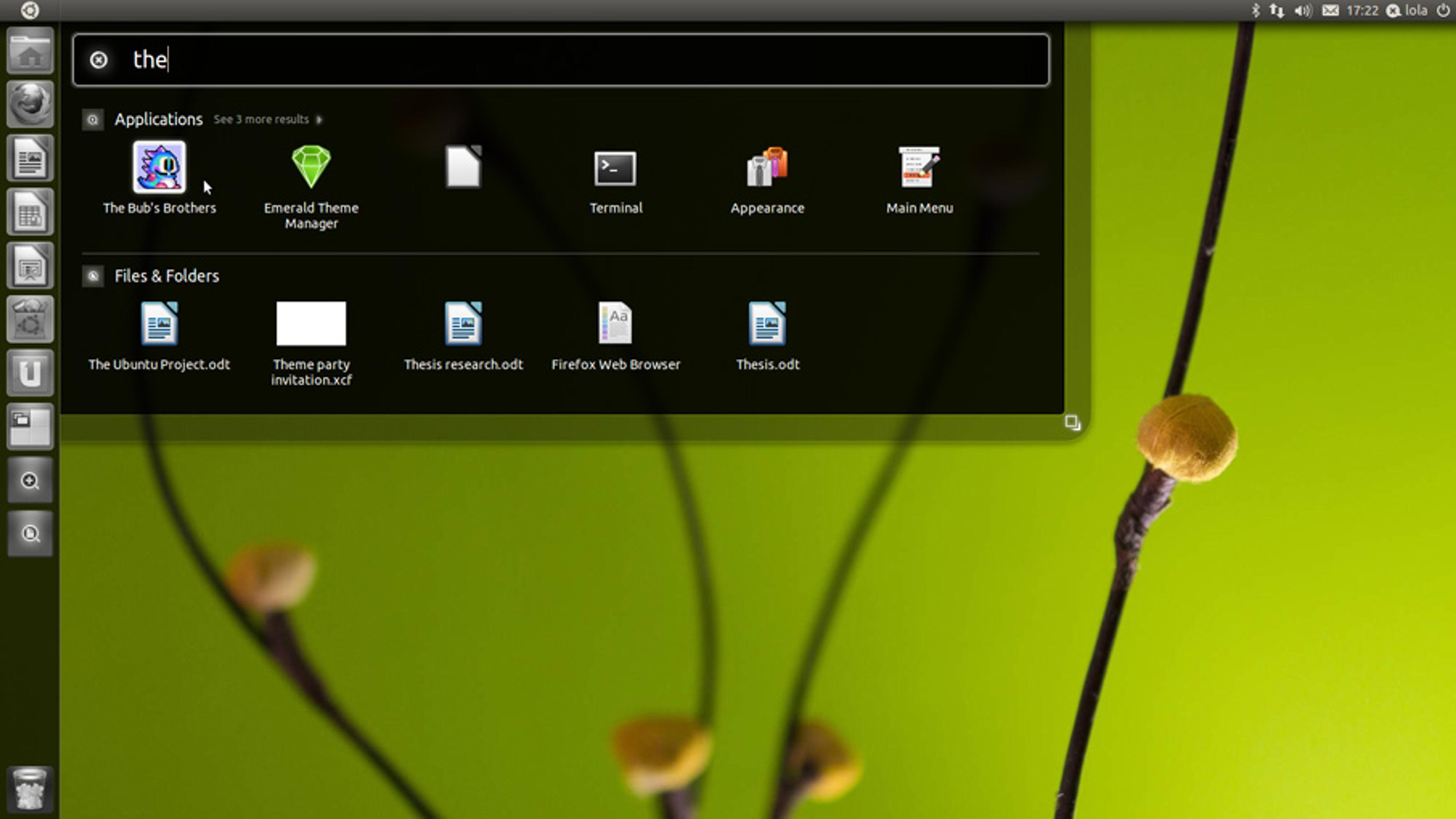Launch The Bub's Brothers game

159,168
